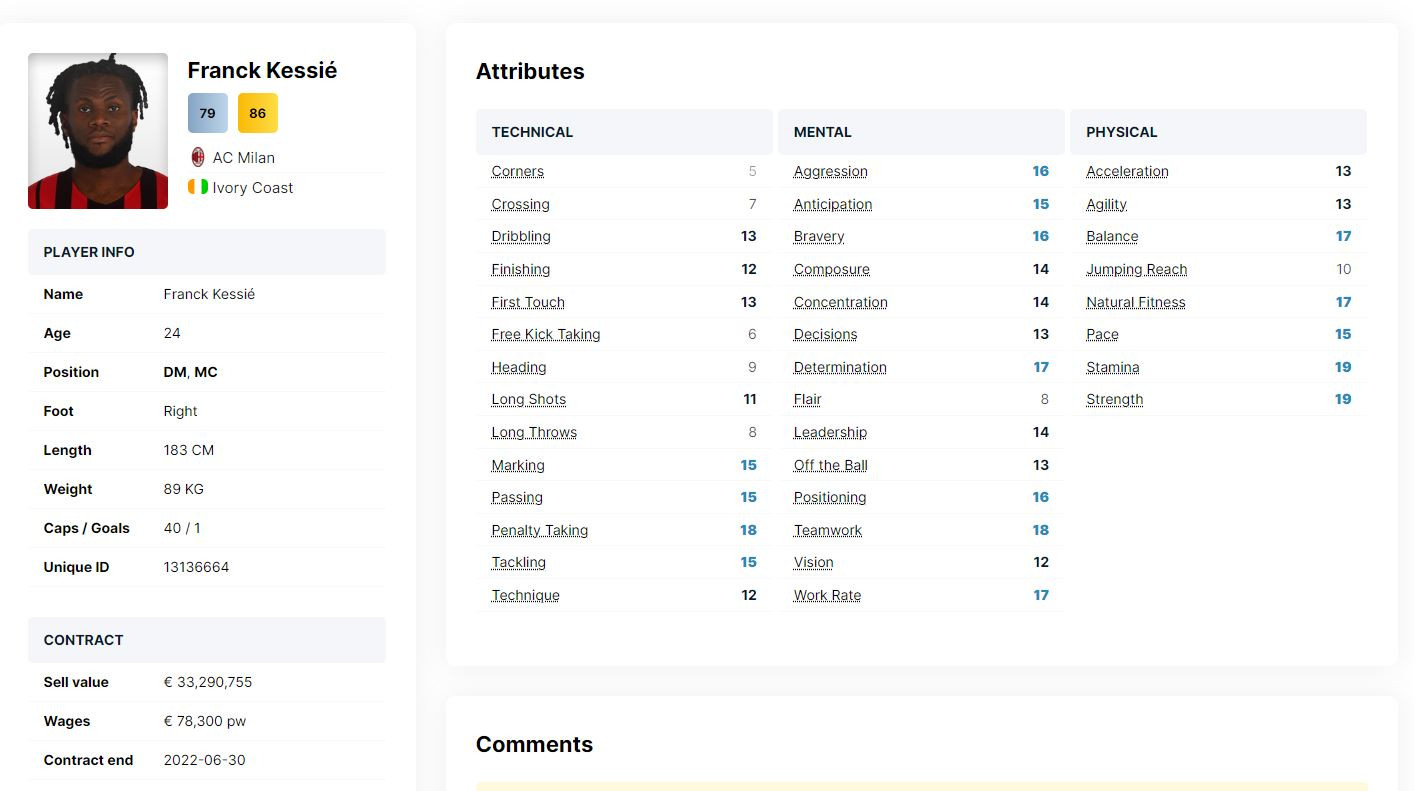Click the Corners attribute label
The width and height of the screenshot is (1415, 791).
(x=517, y=171)
